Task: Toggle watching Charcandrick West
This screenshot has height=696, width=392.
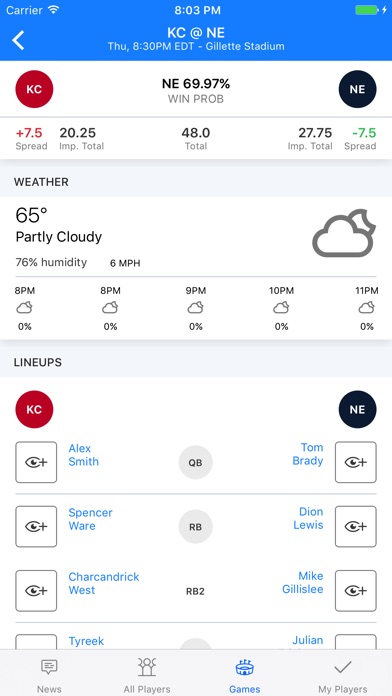Action: [36, 591]
